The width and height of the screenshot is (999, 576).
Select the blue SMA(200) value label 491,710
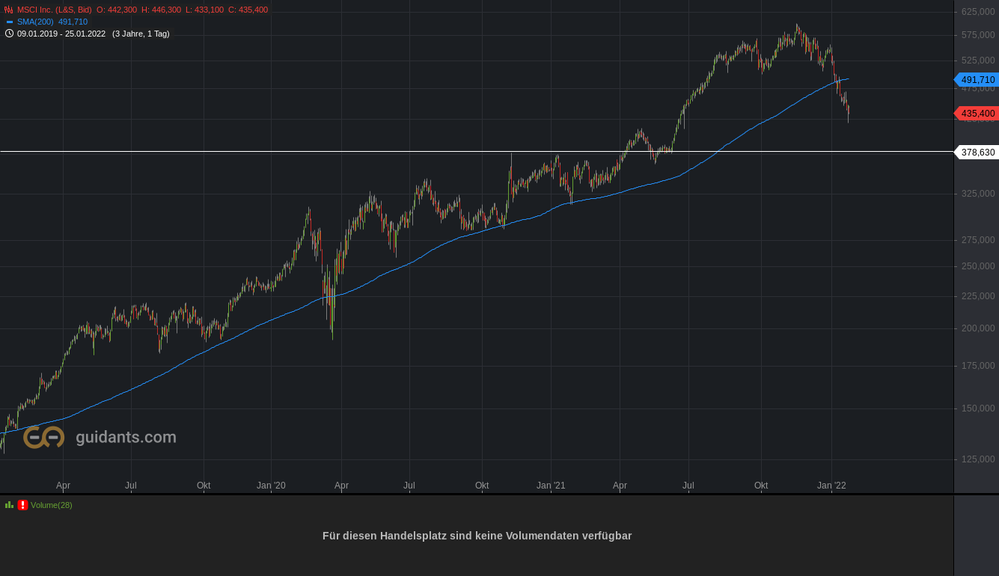(977, 79)
